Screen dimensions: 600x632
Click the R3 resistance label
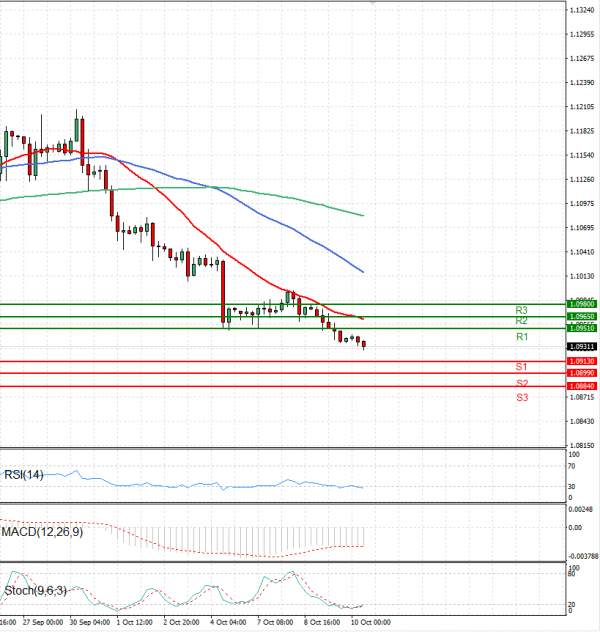pos(521,310)
